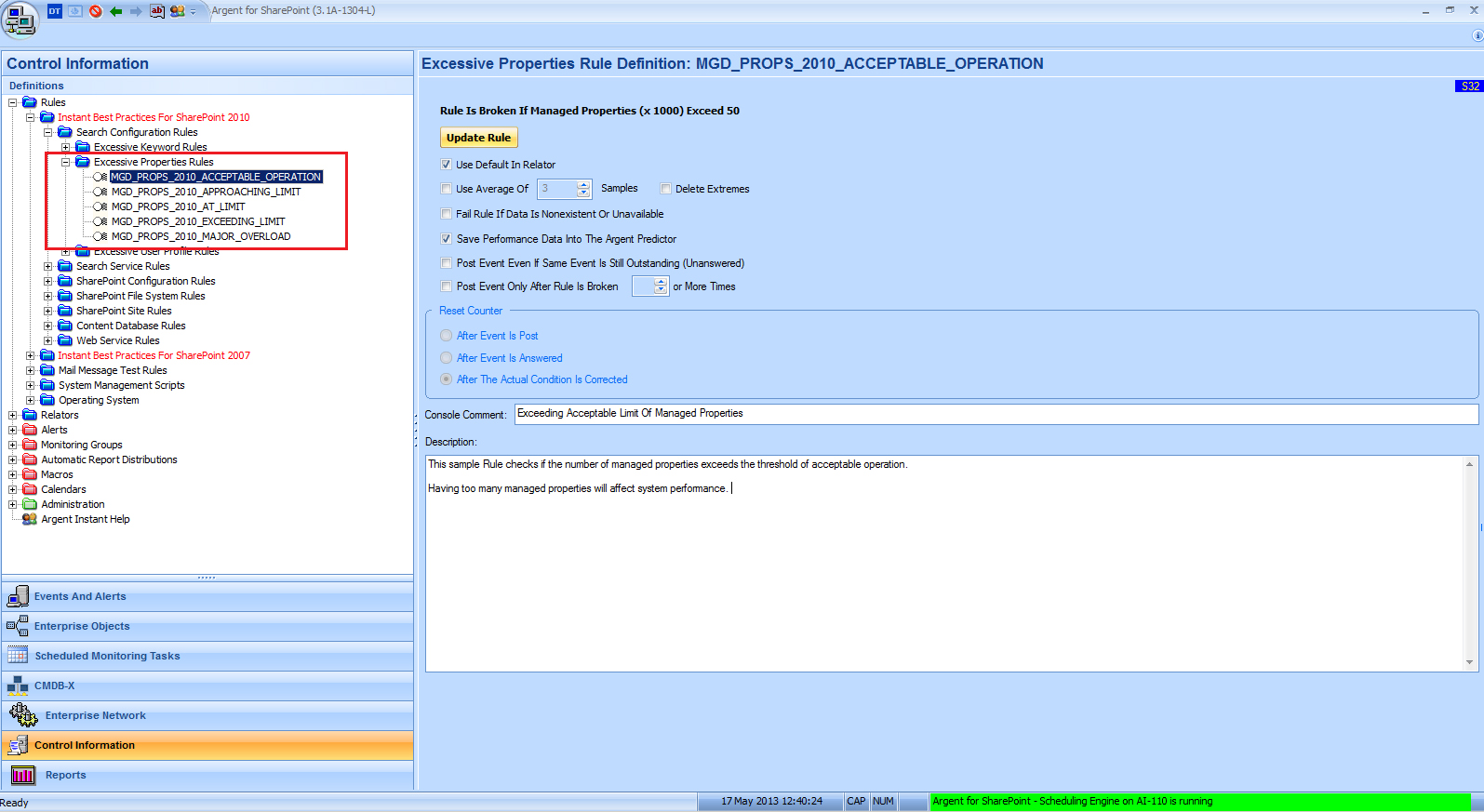The width and height of the screenshot is (1484, 812).
Task: Click the DT icon in the quick-access toolbar
Action: [x=54, y=11]
